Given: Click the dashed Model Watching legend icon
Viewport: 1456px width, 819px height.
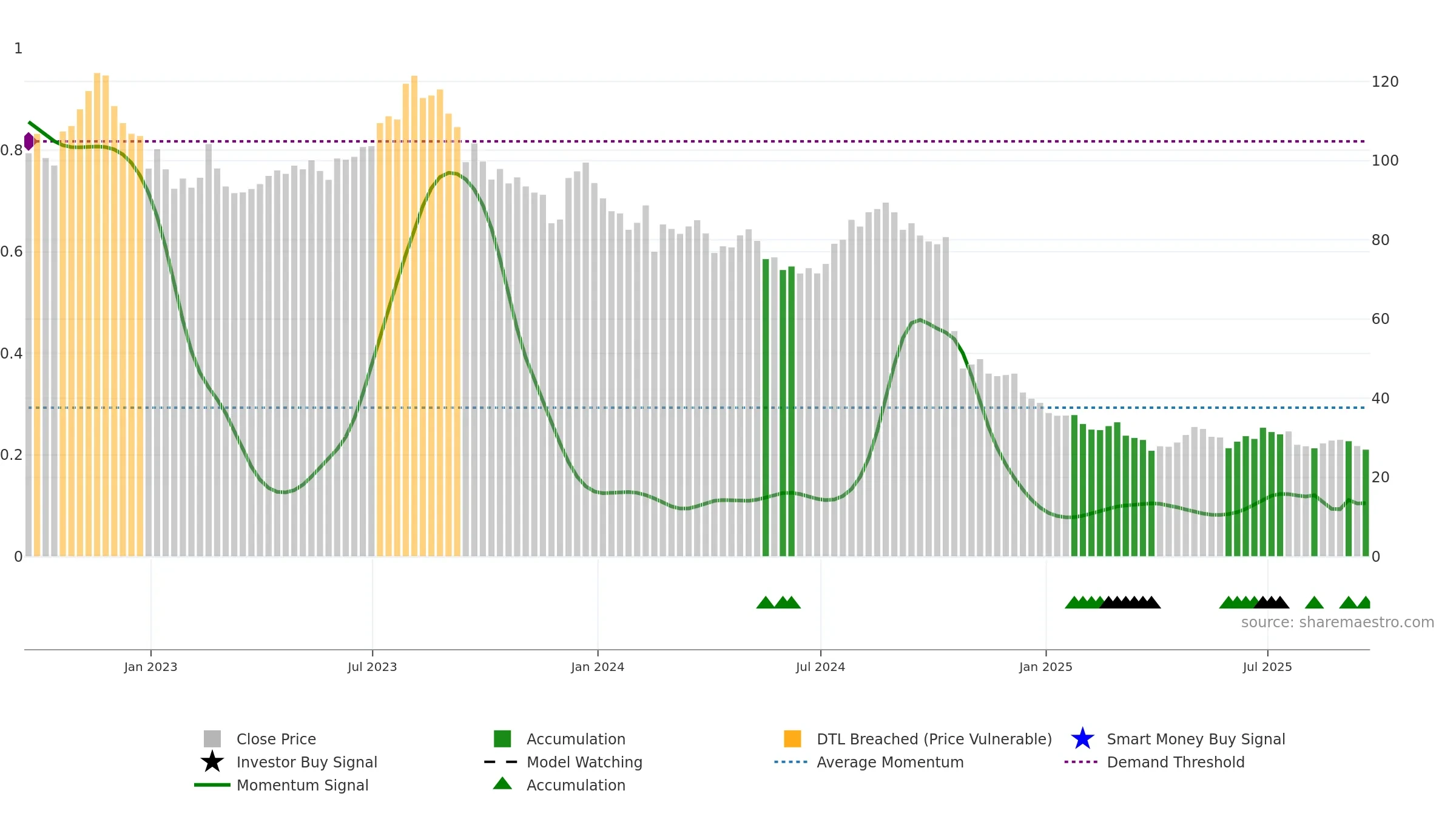Looking at the screenshot, I should tap(501, 762).
